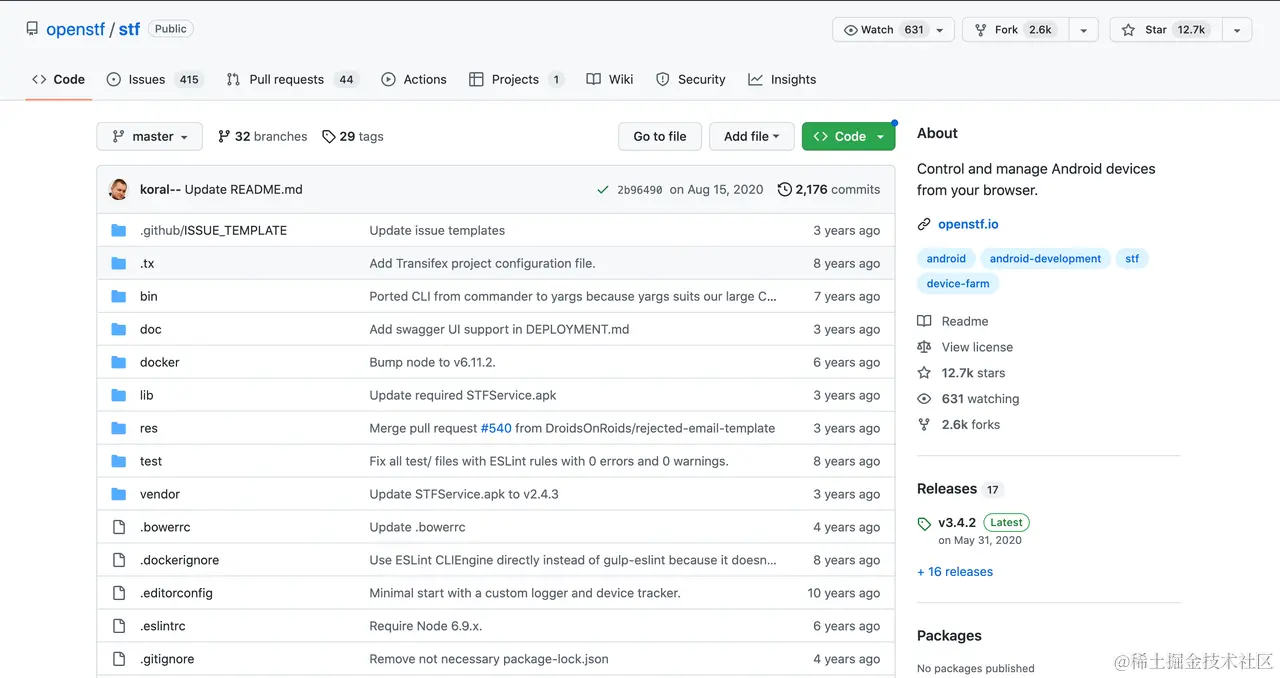
Task: Open the v3.4.2 release link
Action: 957,522
